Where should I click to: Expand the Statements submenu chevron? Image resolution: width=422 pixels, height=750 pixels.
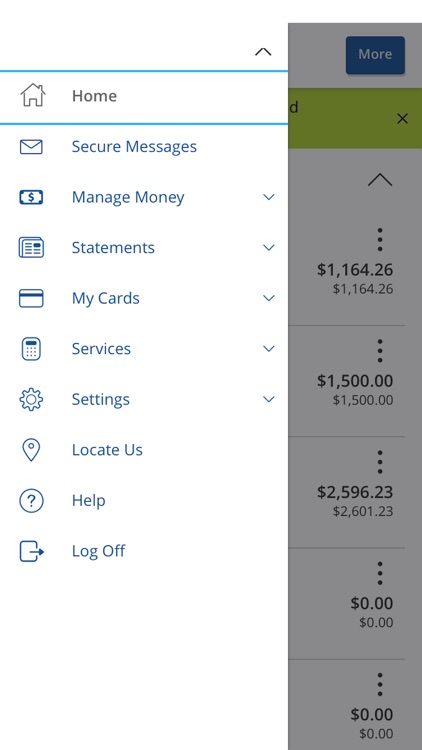point(269,248)
